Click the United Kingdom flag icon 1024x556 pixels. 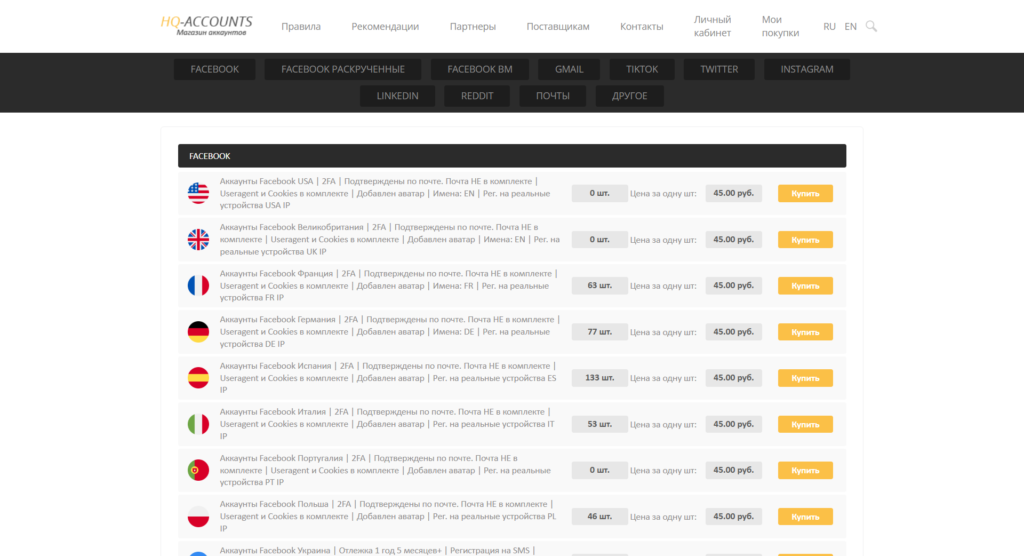coord(199,240)
